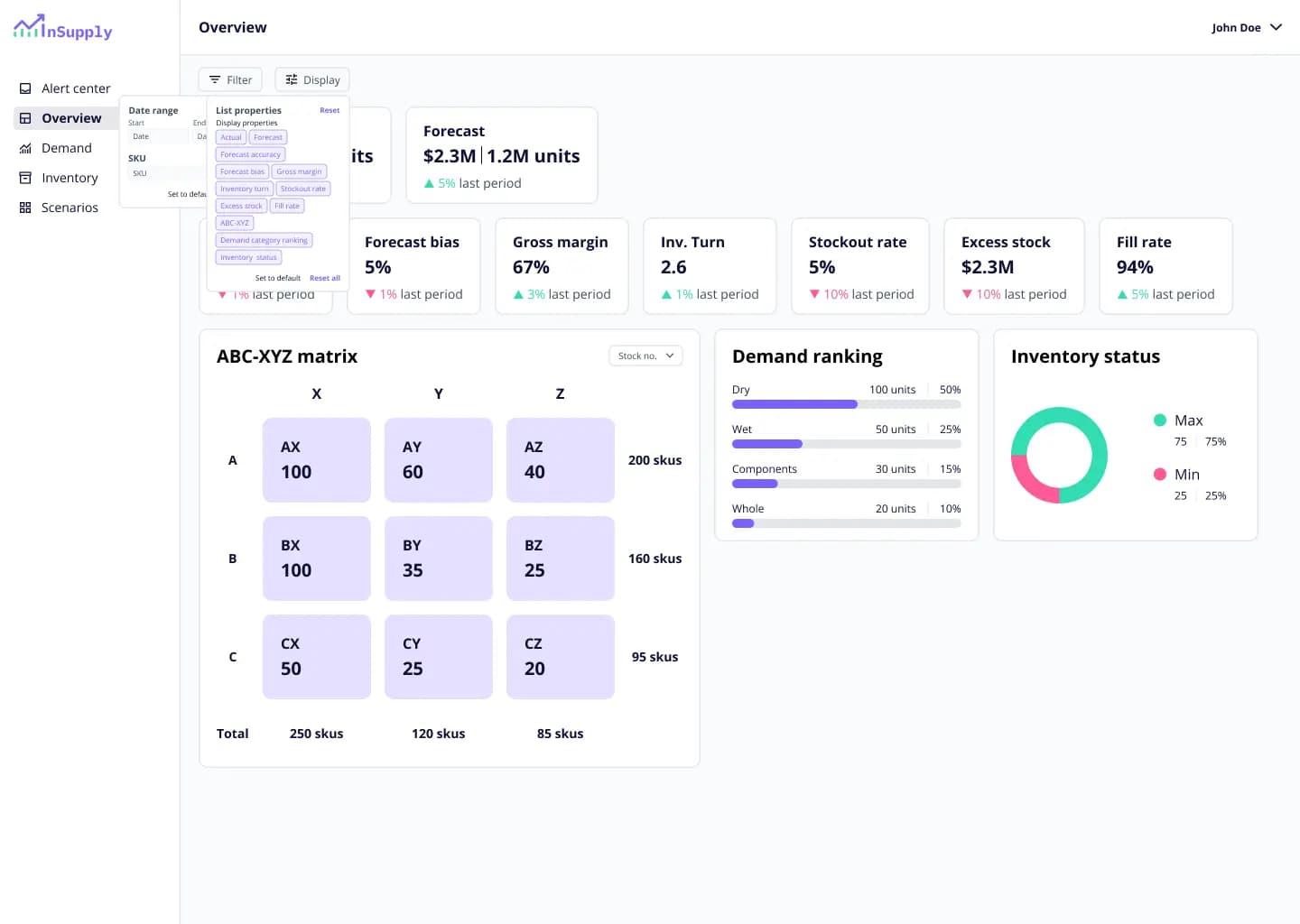
Task: Toggle the Forecast accuracy display chip
Action: pyautogui.click(x=250, y=154)
